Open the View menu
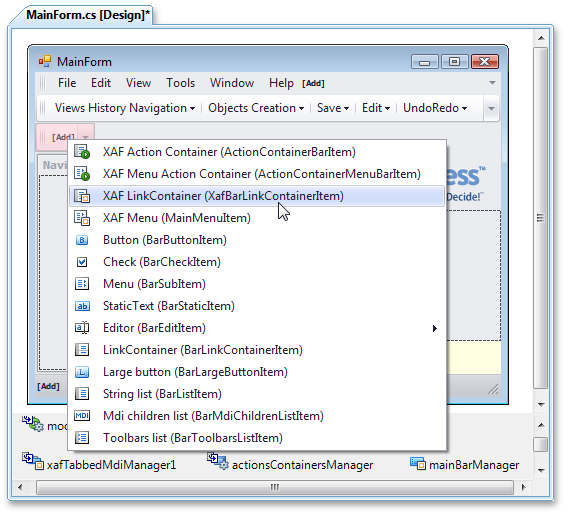567x516 pixels. coord(138,83)
